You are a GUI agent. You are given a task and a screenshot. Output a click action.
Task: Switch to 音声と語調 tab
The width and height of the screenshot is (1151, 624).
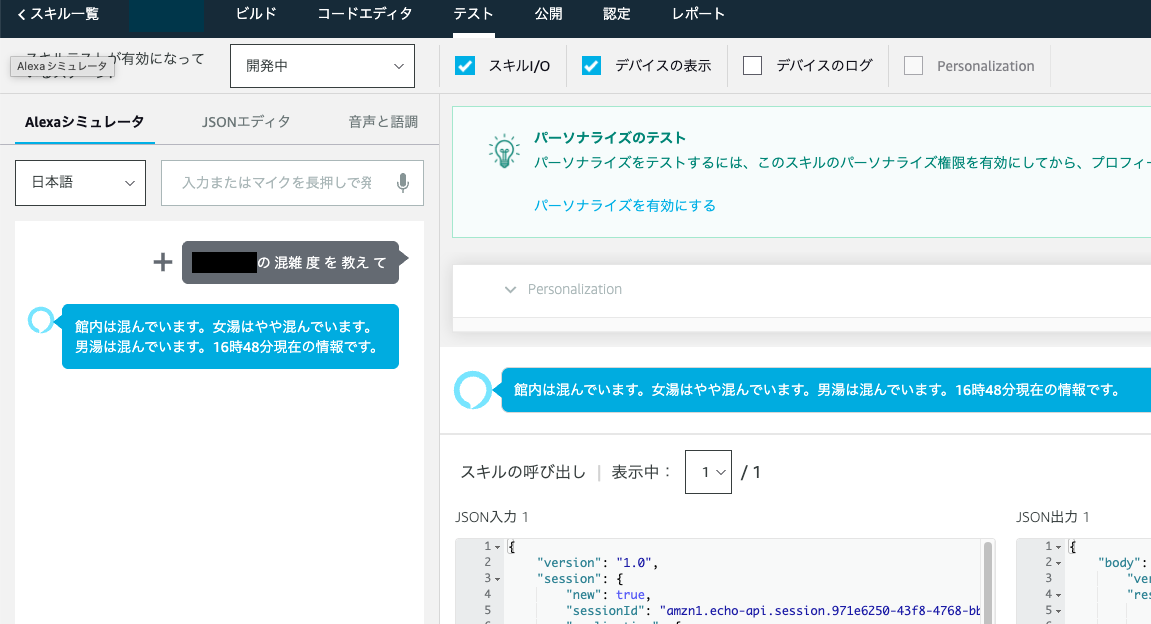(x=383, y=122)
